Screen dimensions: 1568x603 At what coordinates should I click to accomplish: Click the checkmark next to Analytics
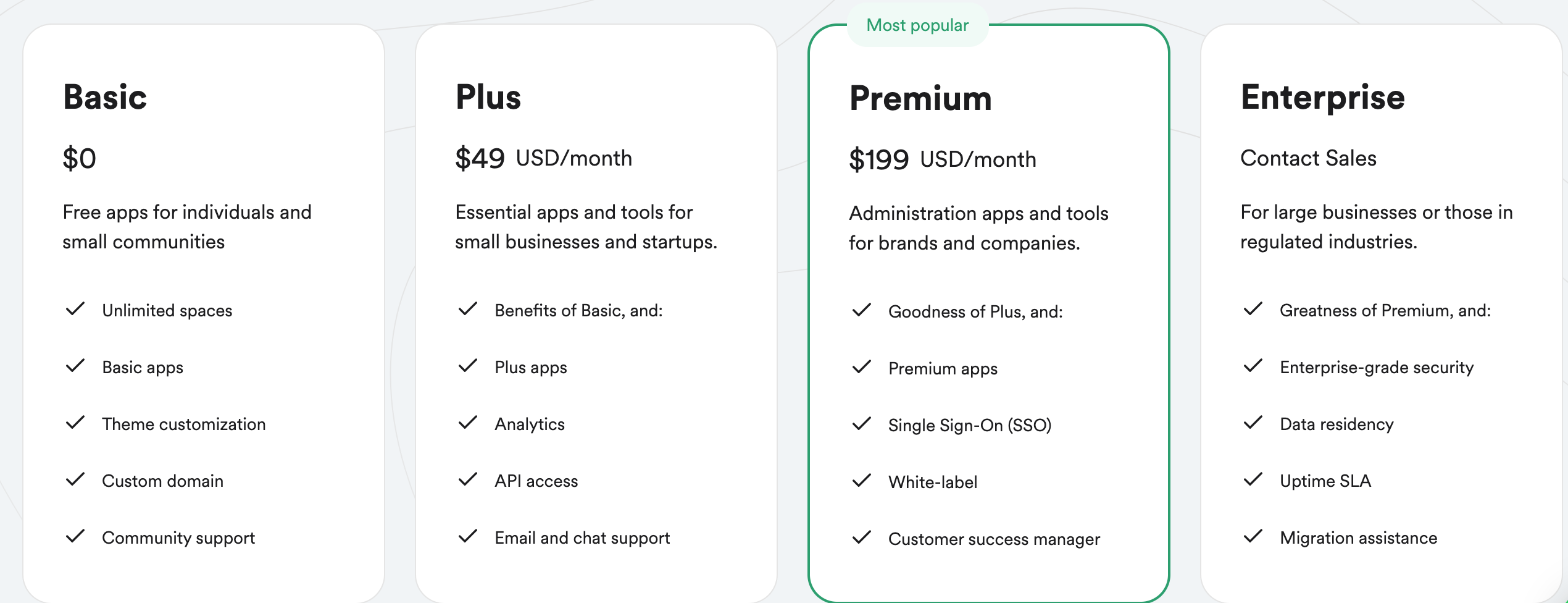(468, 423)
